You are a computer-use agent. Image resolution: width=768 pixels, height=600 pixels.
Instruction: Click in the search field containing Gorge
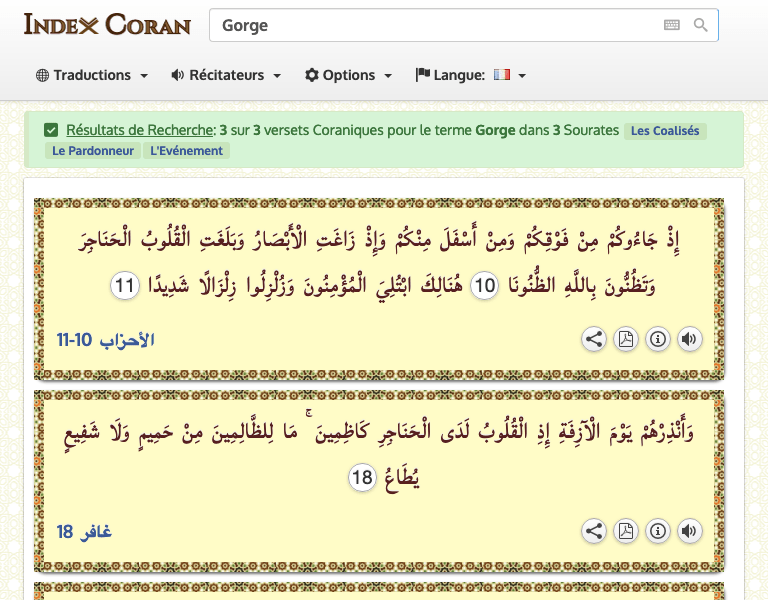[430, 25]
